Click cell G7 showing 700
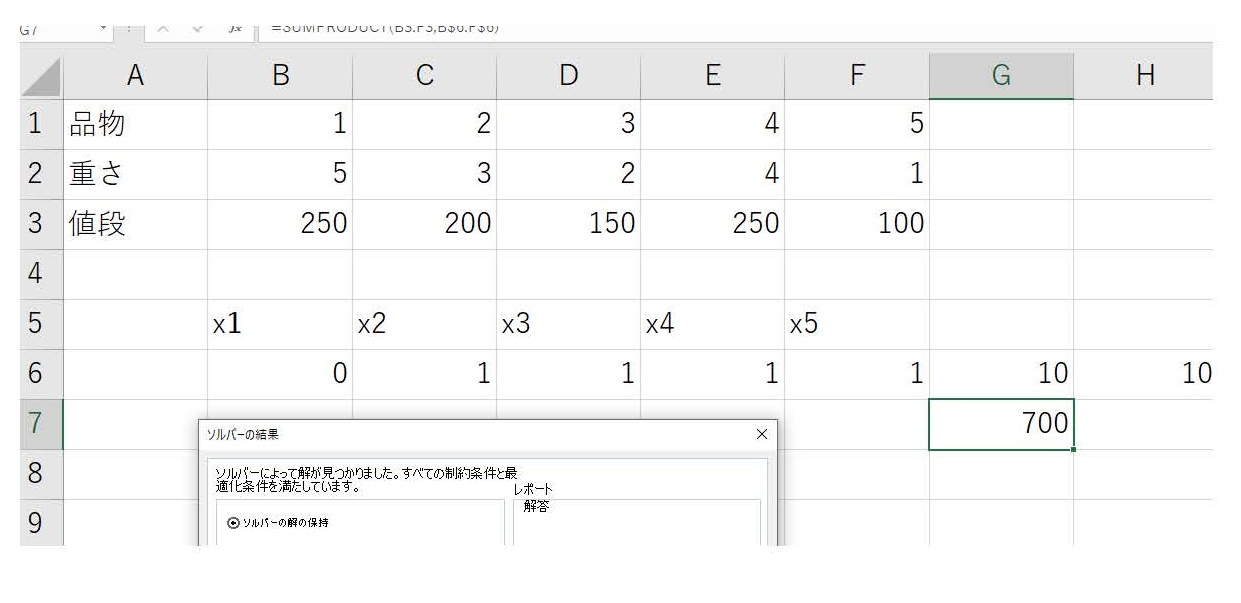This screenshot has width=1241, height=603. [1001, 424]
